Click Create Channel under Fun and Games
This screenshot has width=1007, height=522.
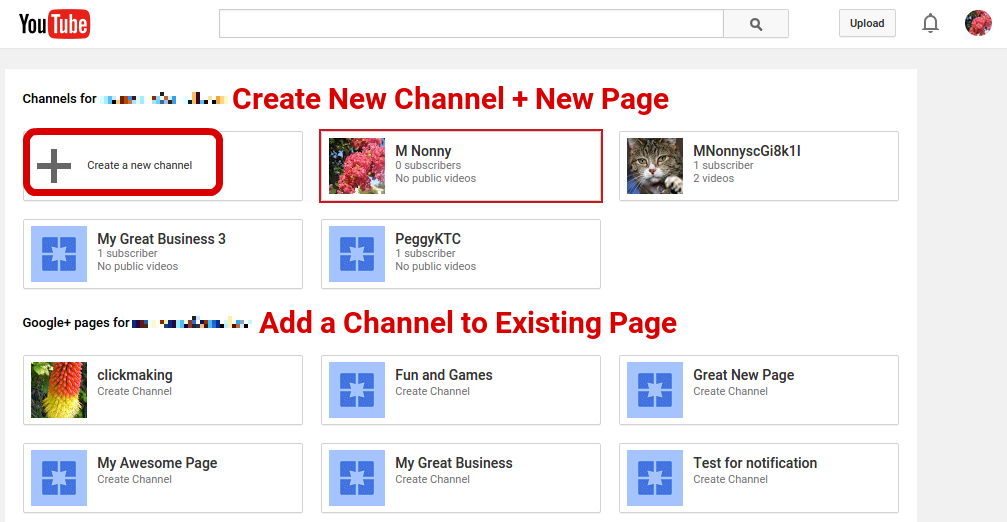click(x=432, y=391)
